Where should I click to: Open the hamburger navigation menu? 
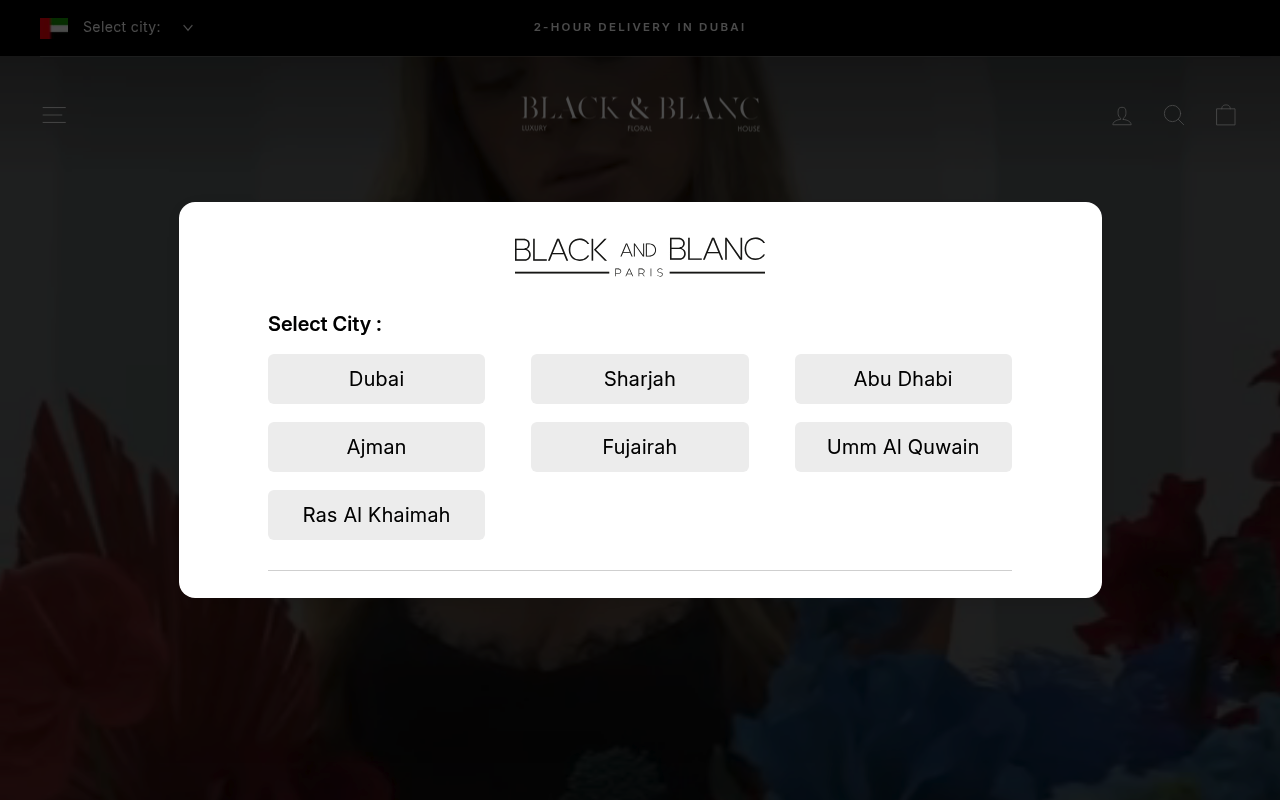(54, 114)
